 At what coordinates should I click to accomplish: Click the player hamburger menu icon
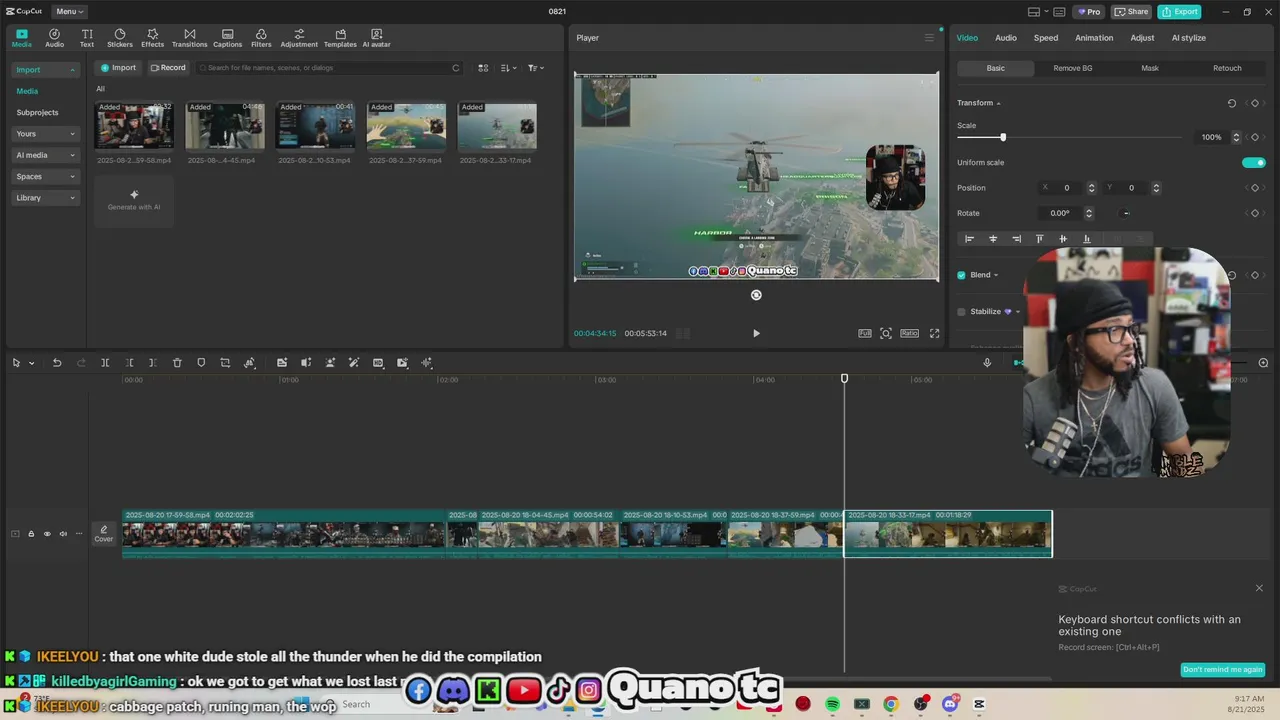929,38
